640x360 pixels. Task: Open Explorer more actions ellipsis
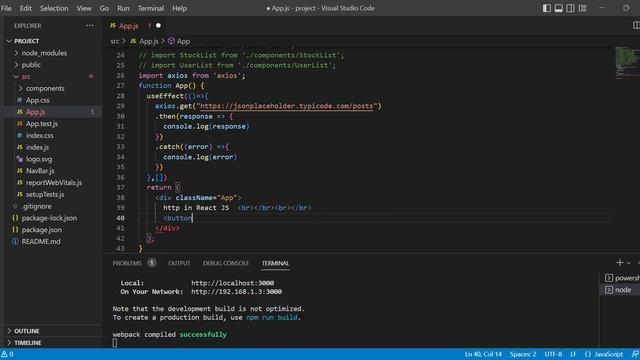tap(90, 26)
